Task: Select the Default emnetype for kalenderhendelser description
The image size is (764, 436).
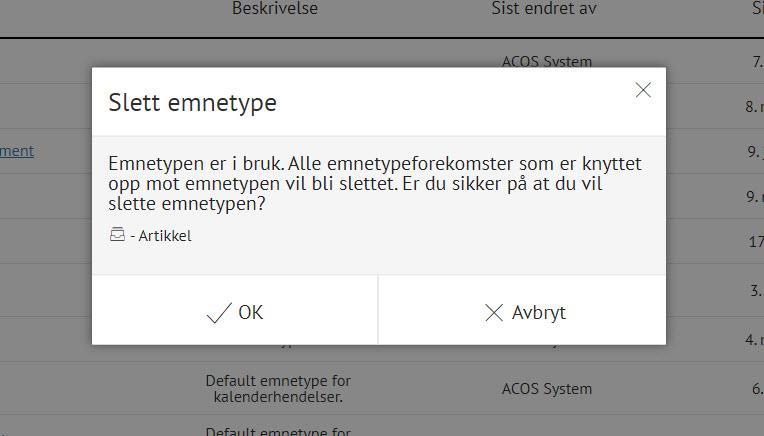Action: [278, 389]
